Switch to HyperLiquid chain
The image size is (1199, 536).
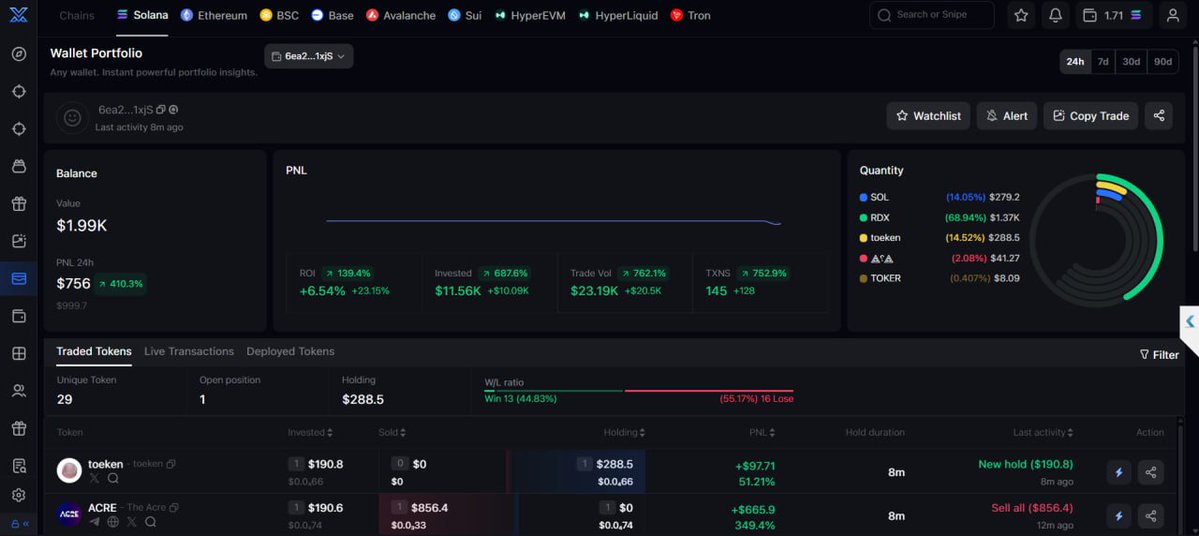(x=618, y=15)
